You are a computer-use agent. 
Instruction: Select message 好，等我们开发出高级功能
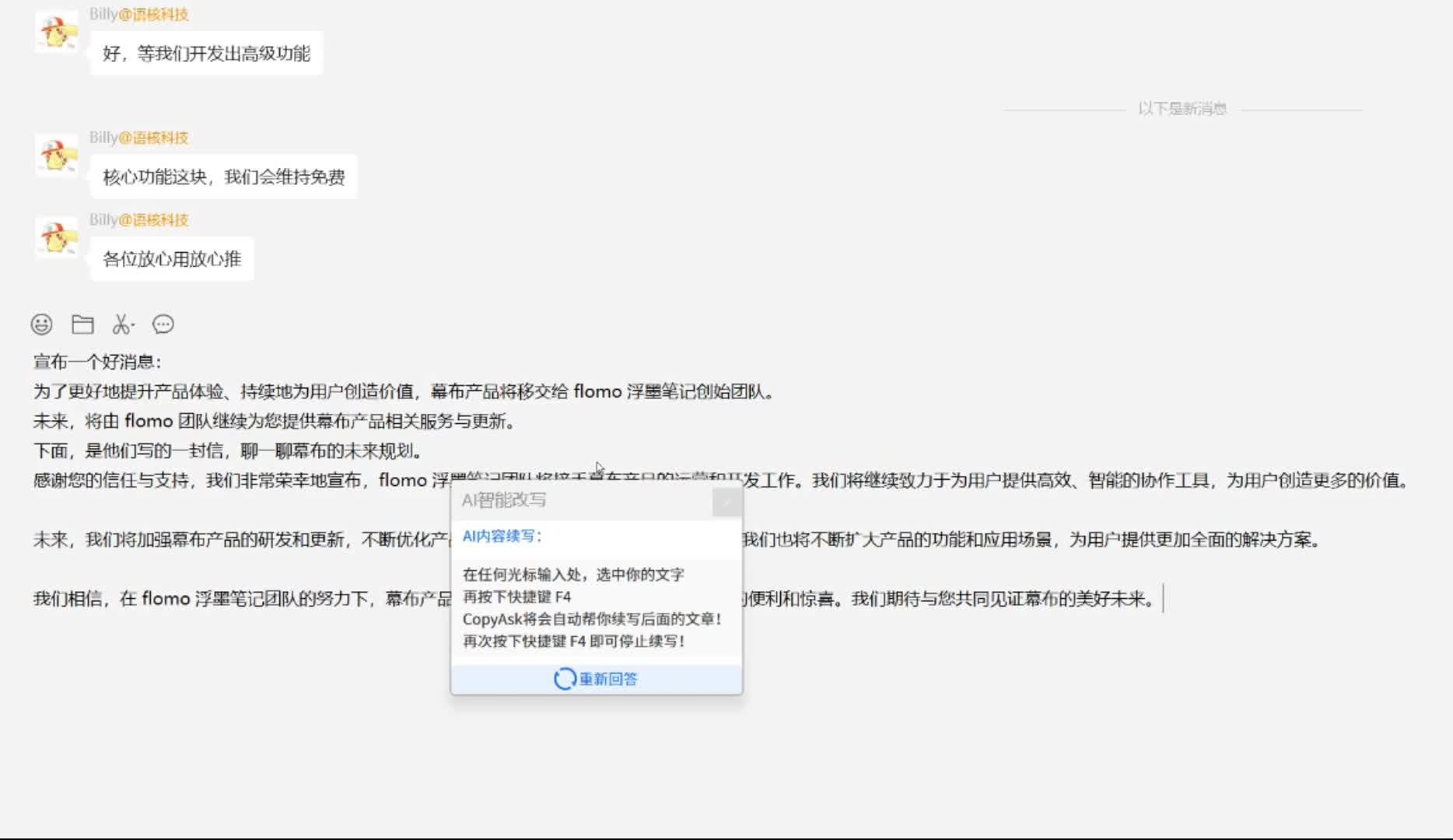click(206, 54)
